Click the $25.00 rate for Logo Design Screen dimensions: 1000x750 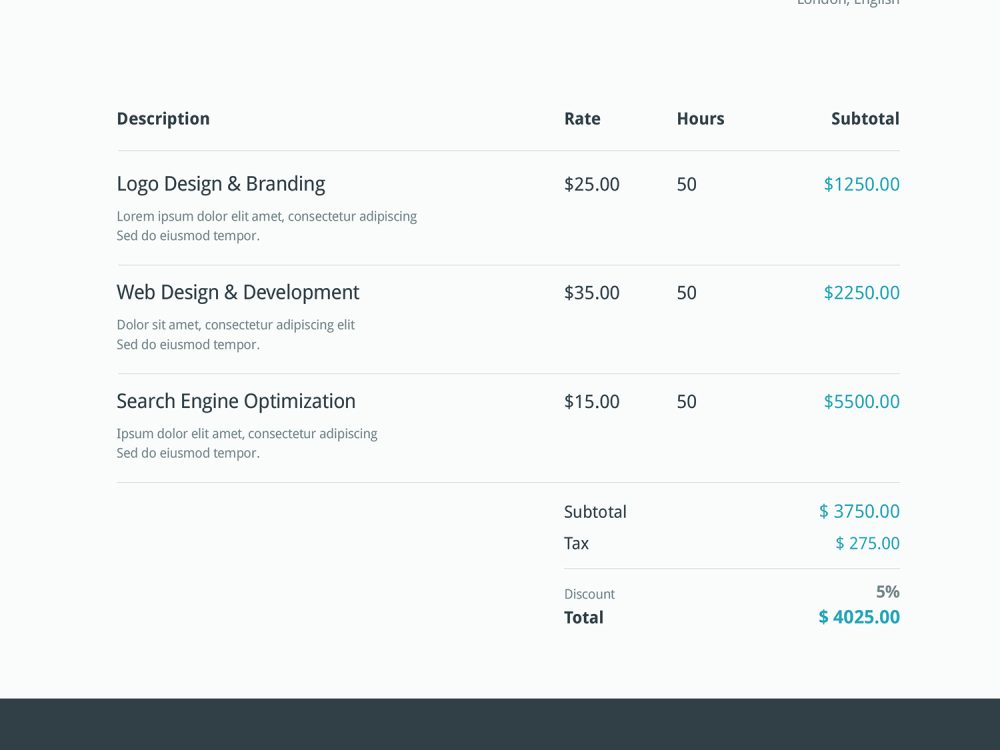pos(592,183)
